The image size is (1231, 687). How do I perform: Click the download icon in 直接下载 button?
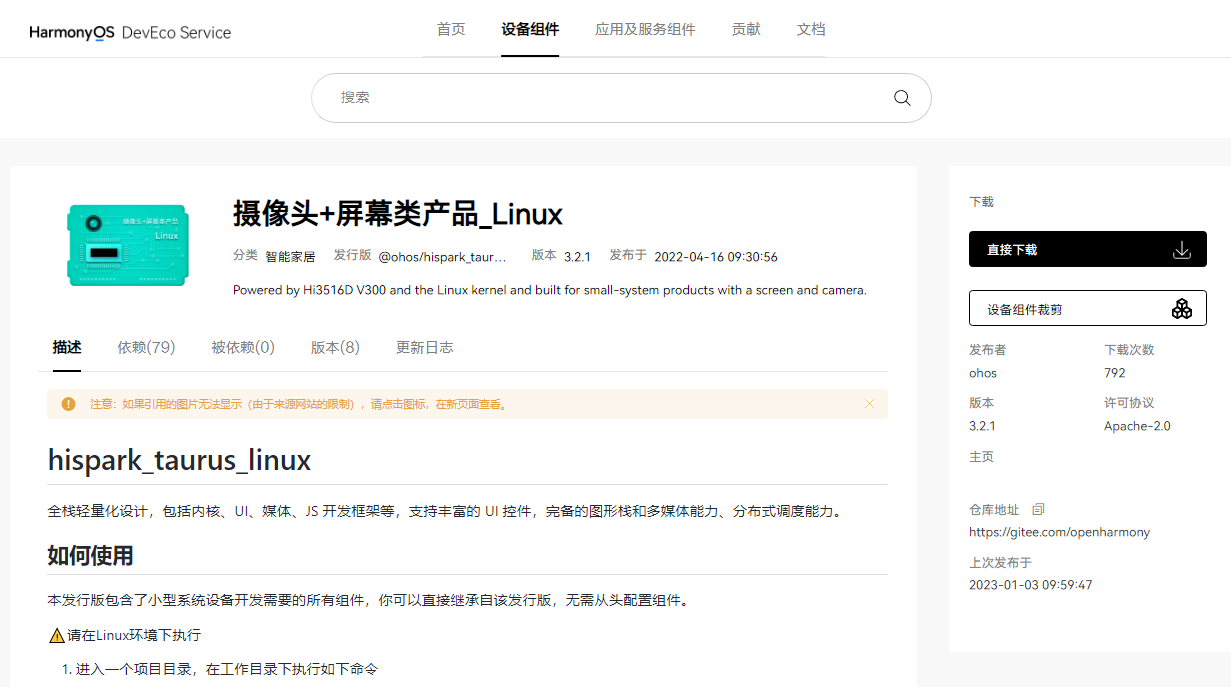(x=1183, y=249)
